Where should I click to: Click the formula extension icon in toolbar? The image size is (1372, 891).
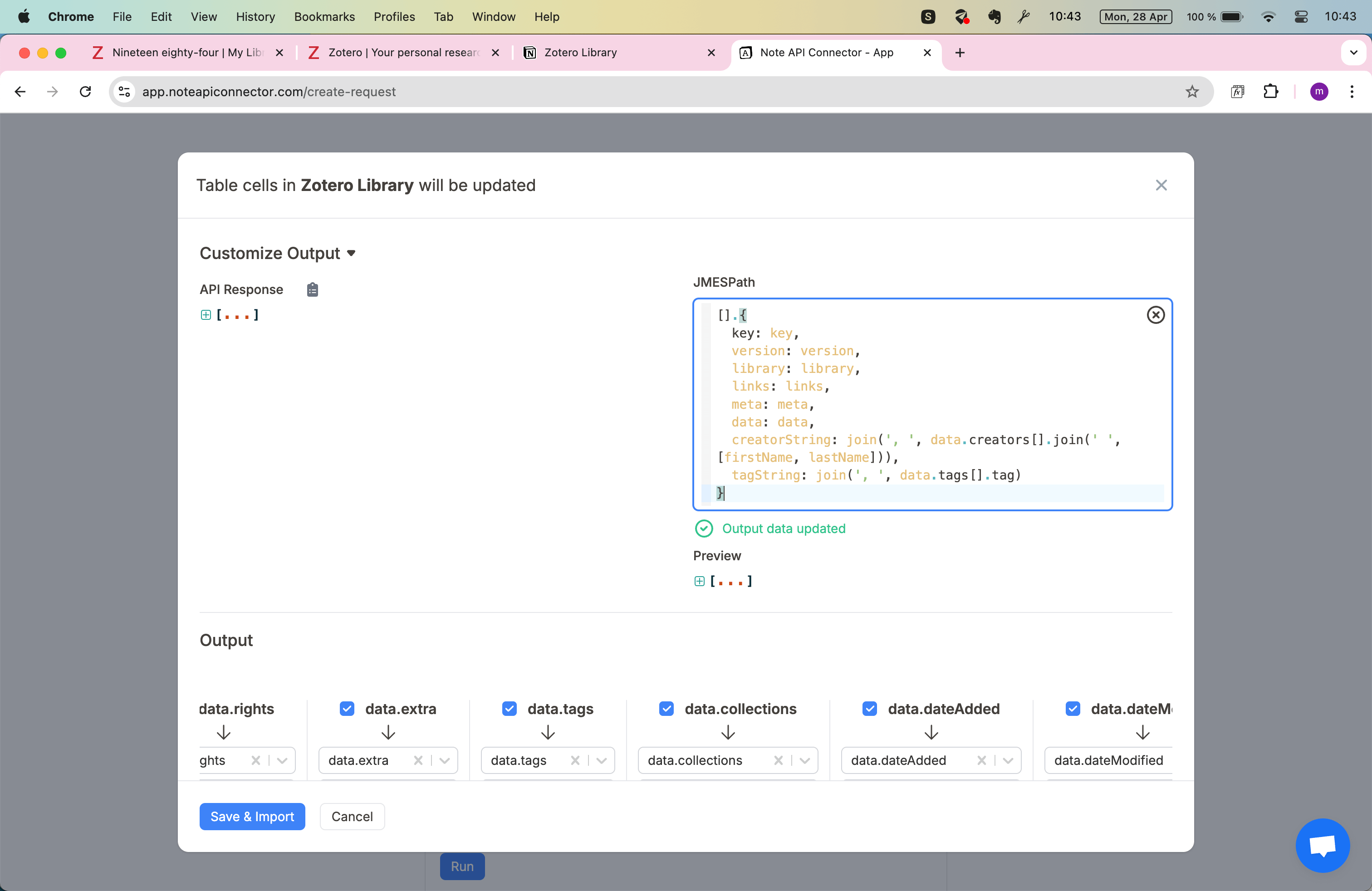tap(1237, 91)
